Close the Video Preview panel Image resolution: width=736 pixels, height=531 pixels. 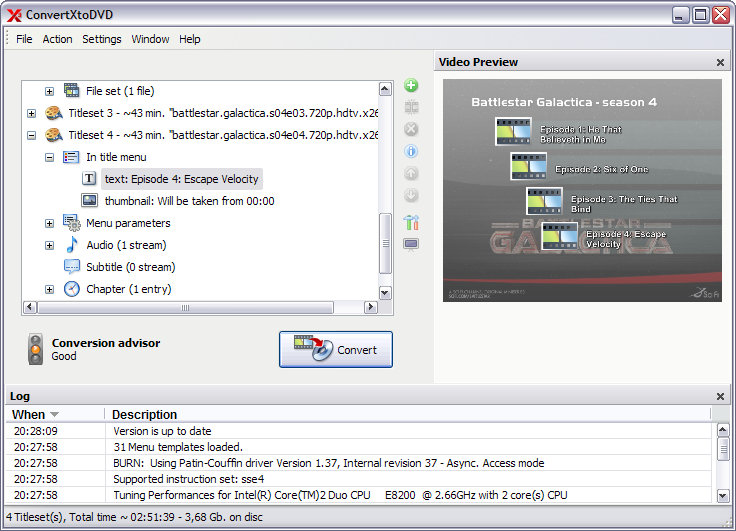click(x=720, y=62)
